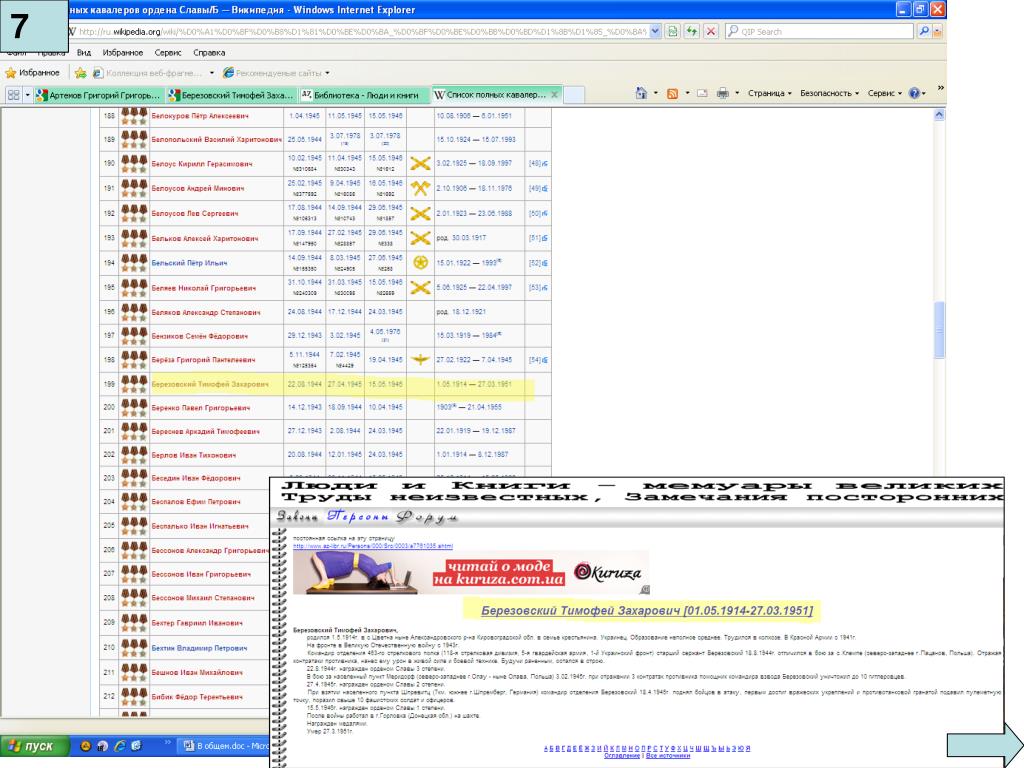Screen dimensions: 1024x768
Task: Click the compatibility view icon beside the address bar
Action: tap(673, 31)
